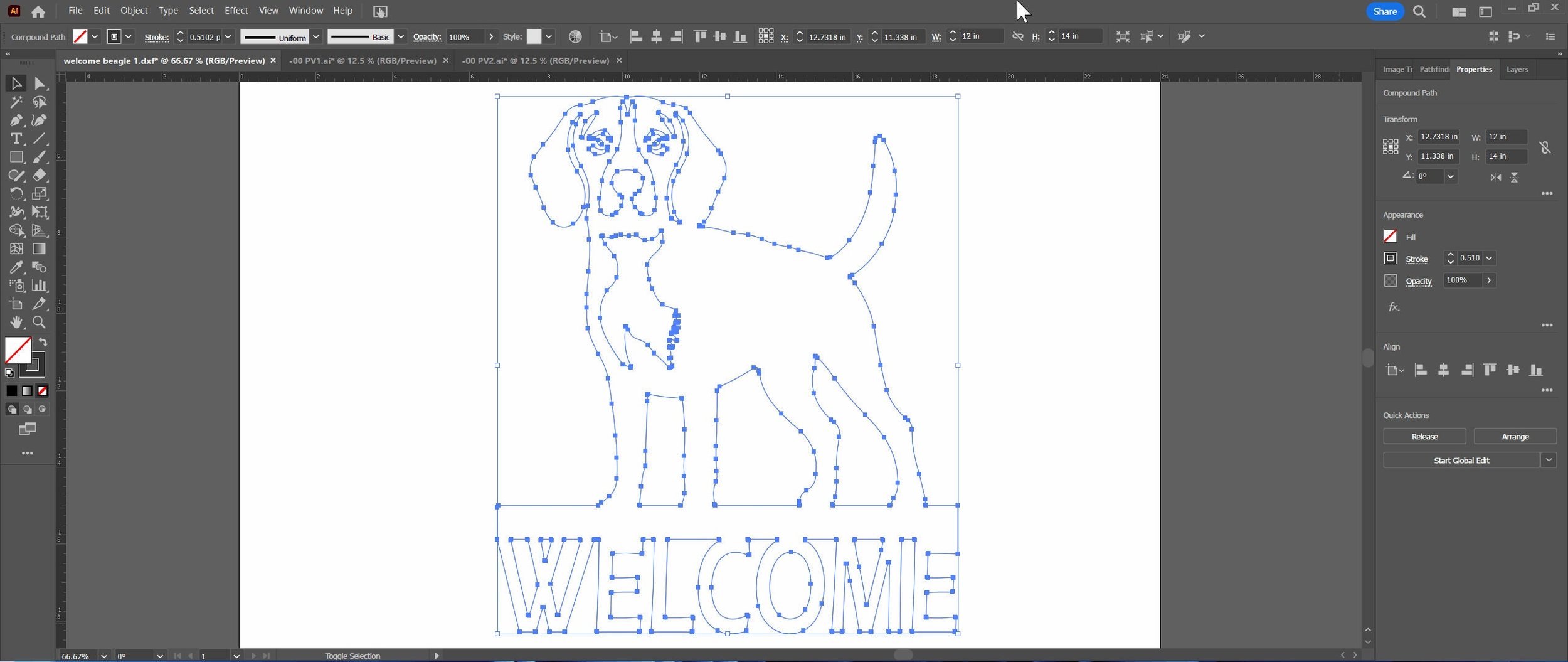Select the Column Graph tool

point(40,286)
